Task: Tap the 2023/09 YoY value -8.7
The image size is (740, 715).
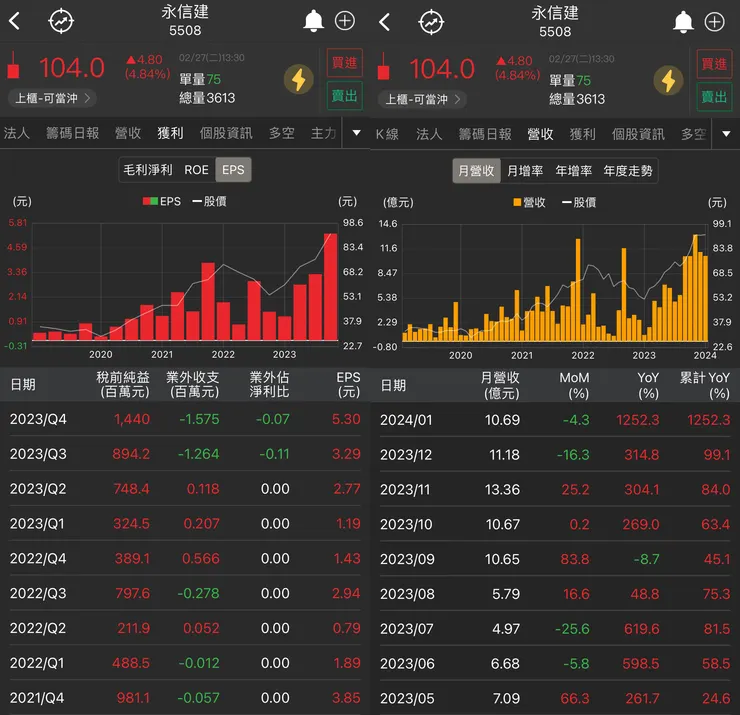Action: (646, 559)
